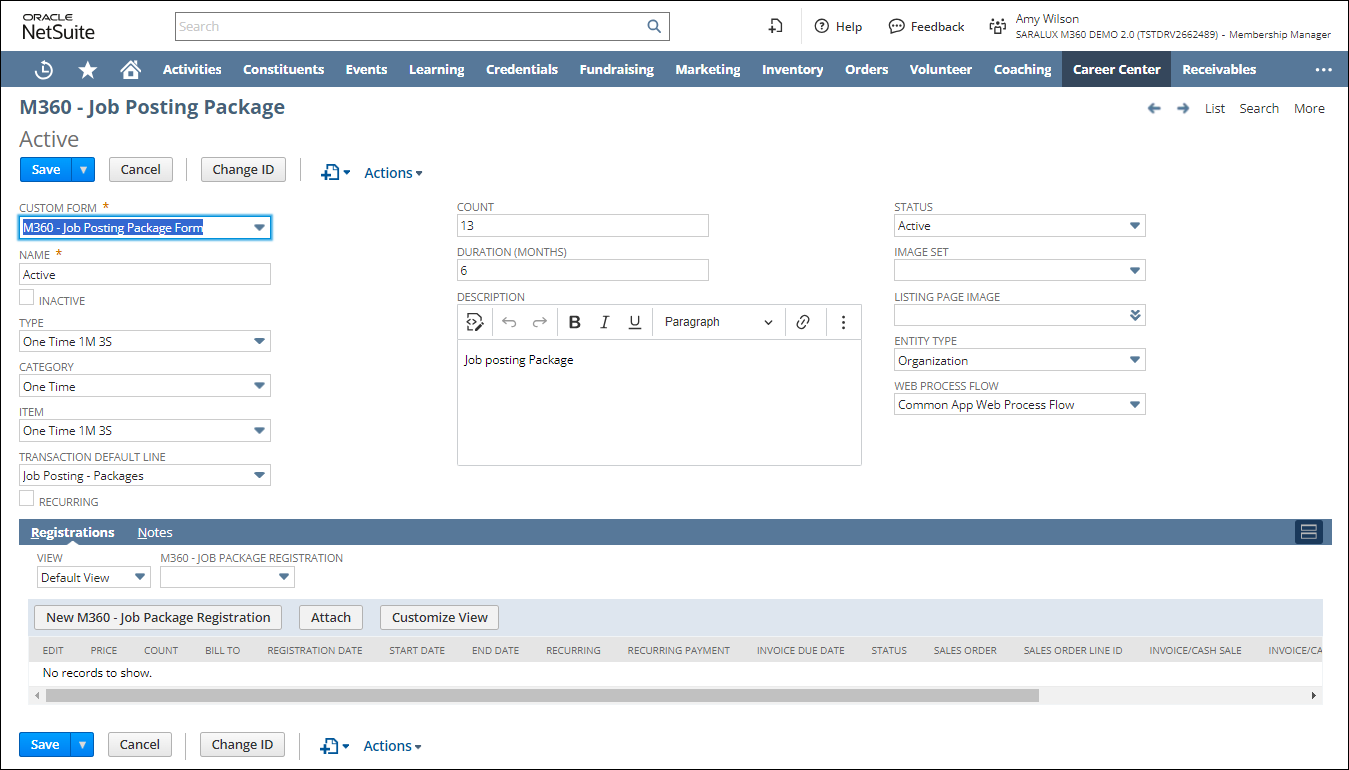Open the Career Center menu
The image size is (1349, 770).
coord(1116,70)
